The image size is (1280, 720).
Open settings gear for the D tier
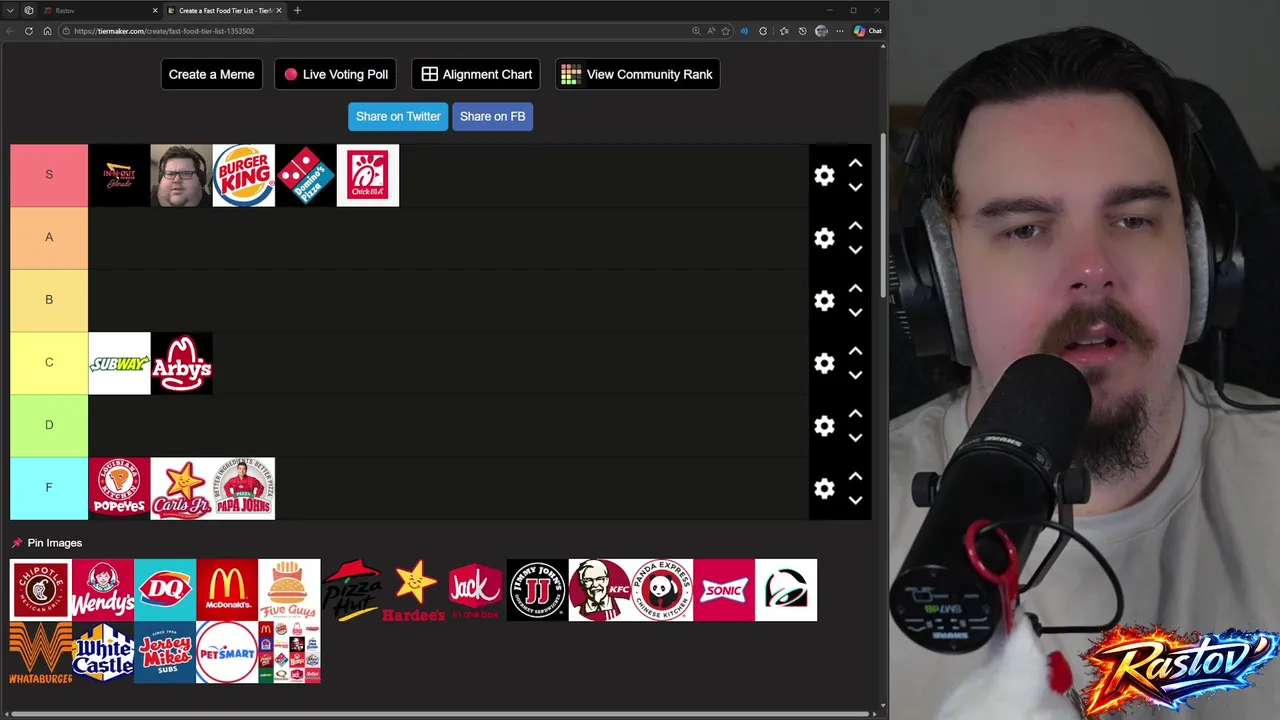click(824, 426)
